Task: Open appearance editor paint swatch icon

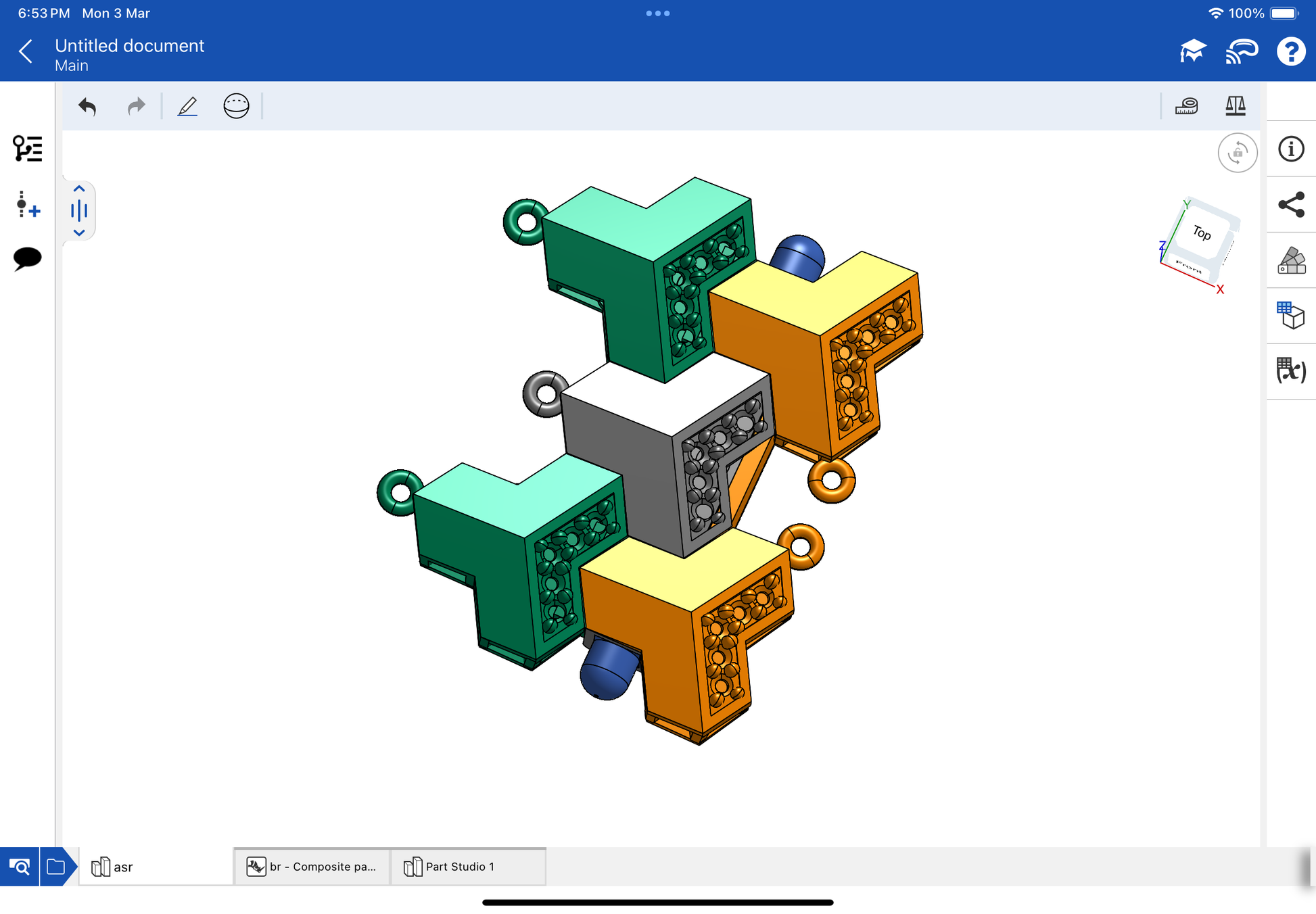Action: click(1291, 260)
